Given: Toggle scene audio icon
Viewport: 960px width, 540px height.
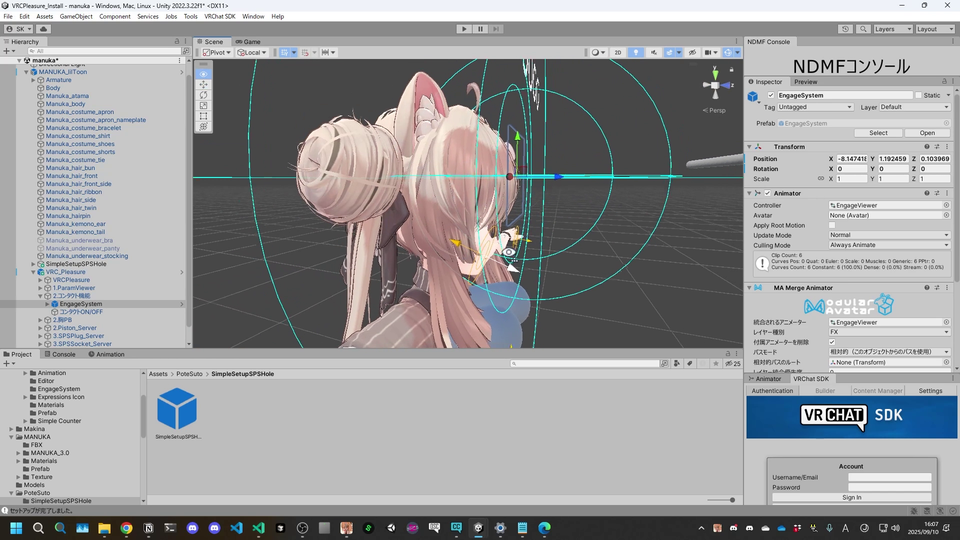Looking at the screenshot, I should [653, 53].
